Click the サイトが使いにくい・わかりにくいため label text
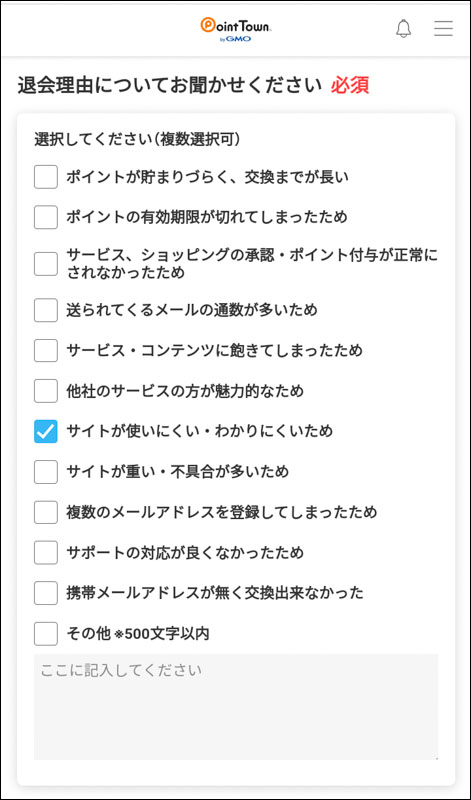The height and width of the screenshot is (800, 471). tap(200, 432)
